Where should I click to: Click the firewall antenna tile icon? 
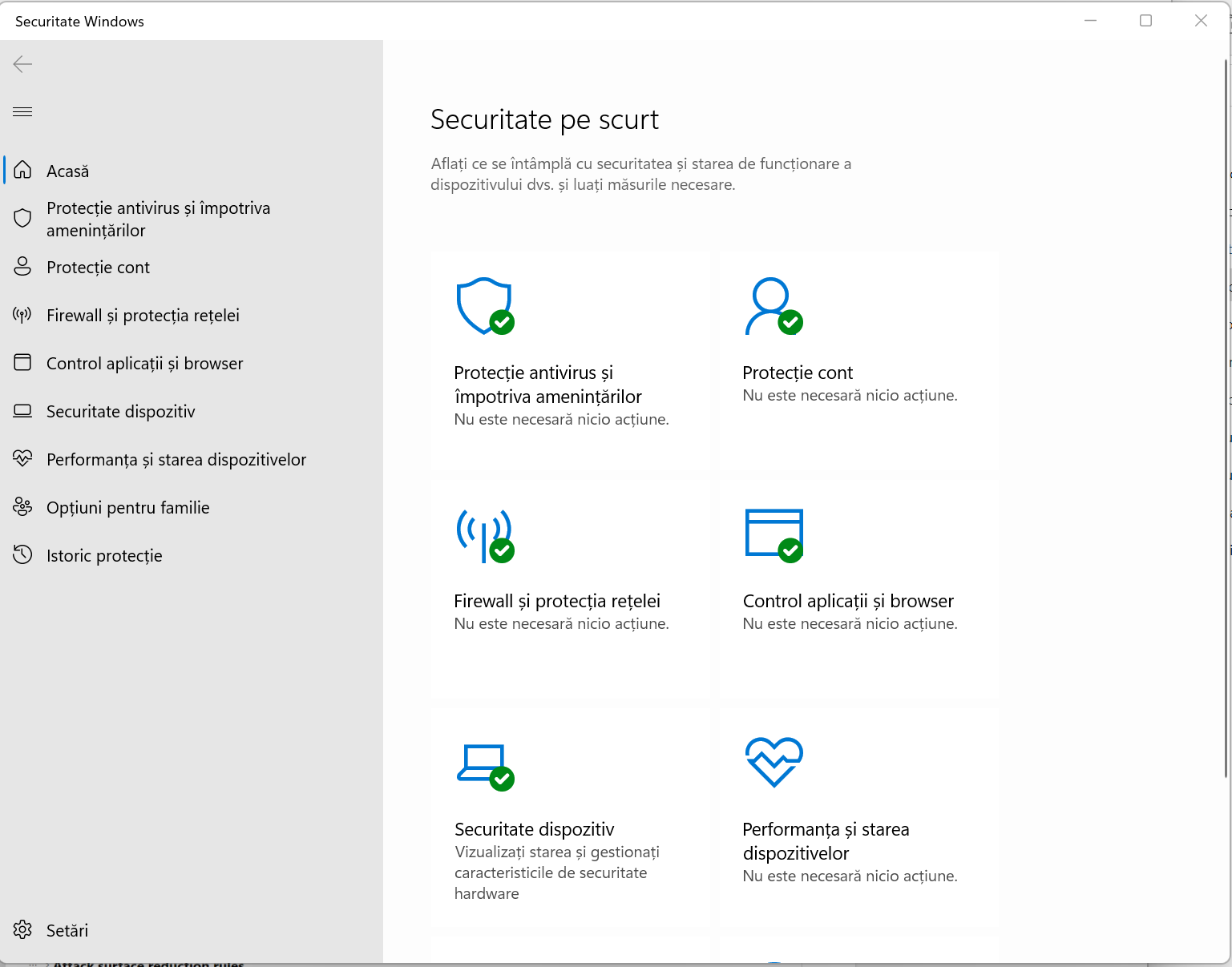point(484,535)
